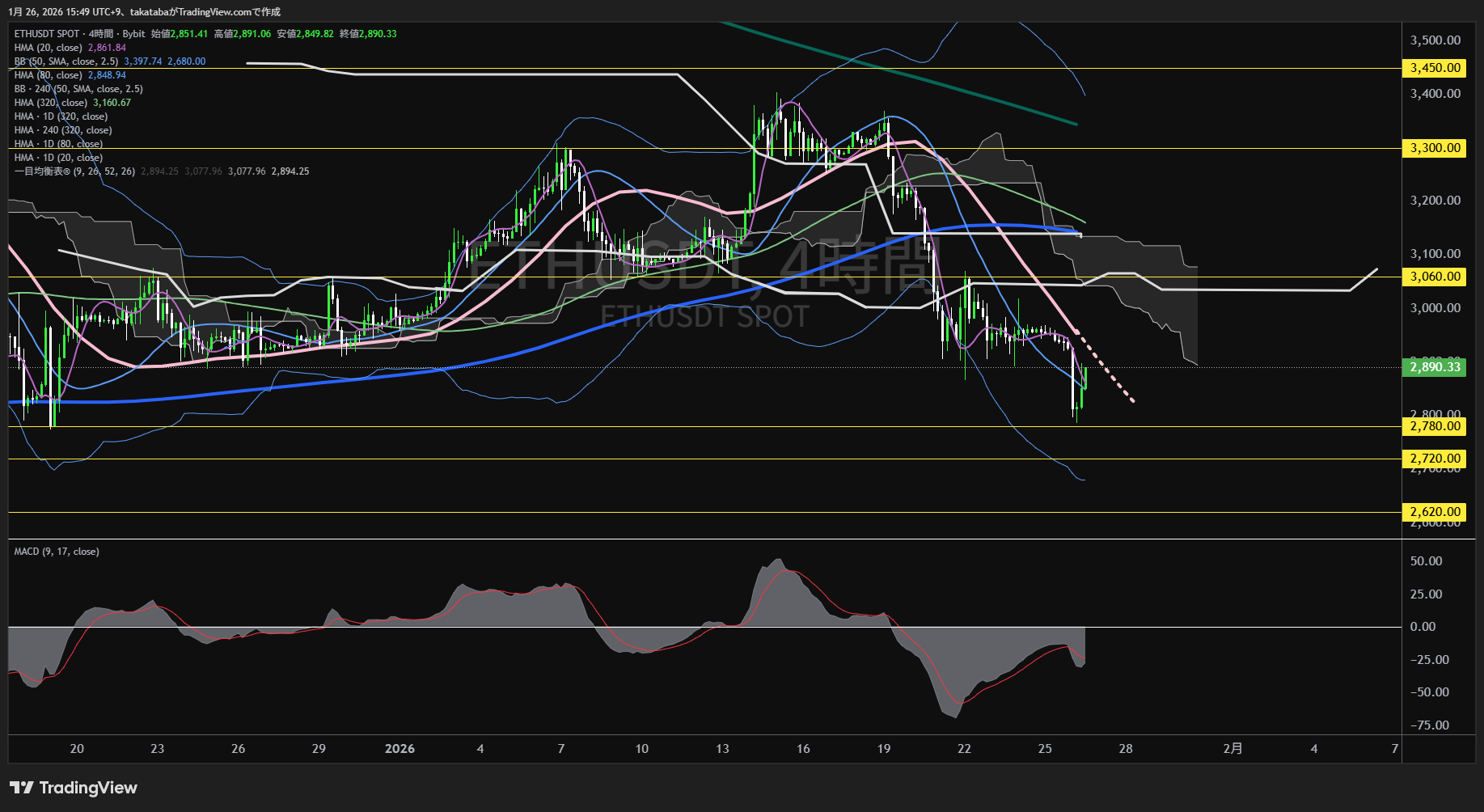Image resolution: width=1484 pixels, height=812 pixels.
Task: Open the Ichimoku (9, 26, 52, 26) legend
Action: coord(74,171)
